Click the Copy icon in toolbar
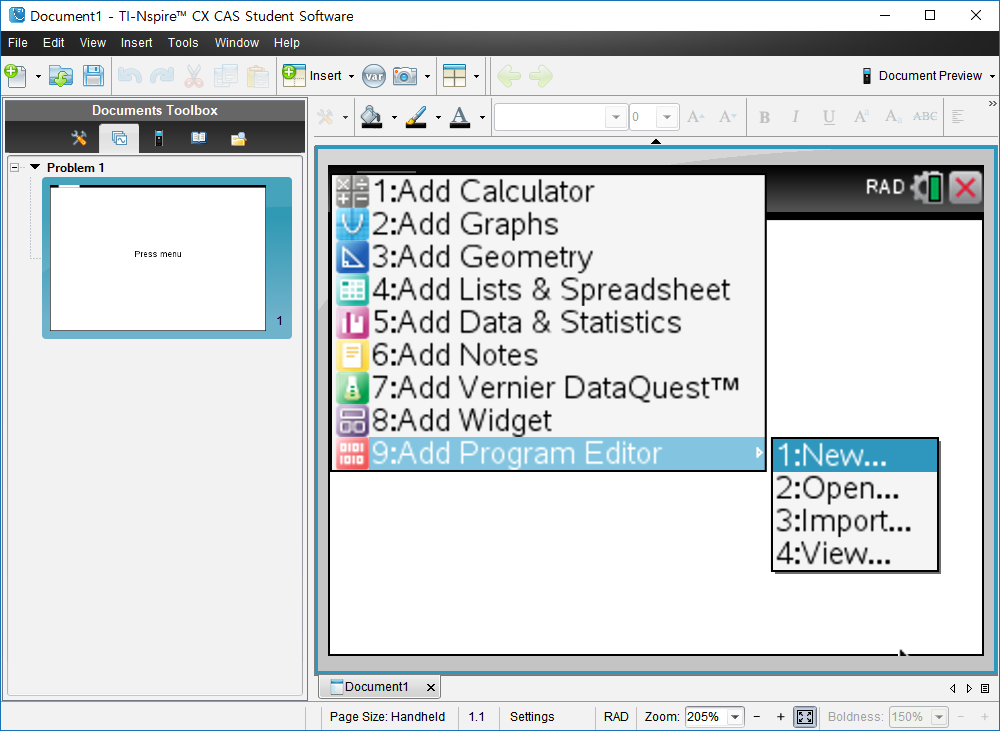The width and height of the screenshot is (1000, 731). click(225, 76)
